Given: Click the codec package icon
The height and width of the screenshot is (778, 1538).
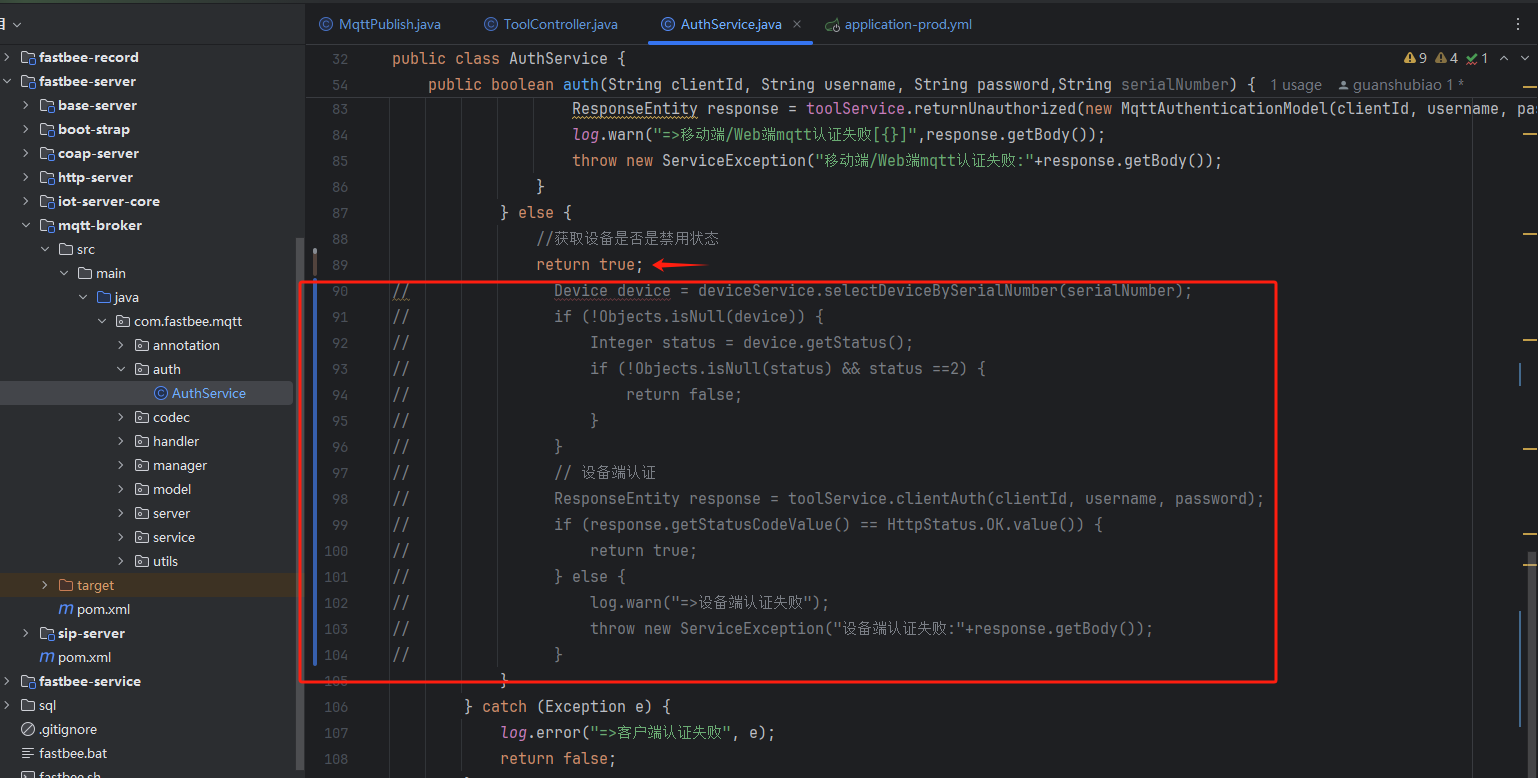Looking at the screenshot, I should pos(141,417).
